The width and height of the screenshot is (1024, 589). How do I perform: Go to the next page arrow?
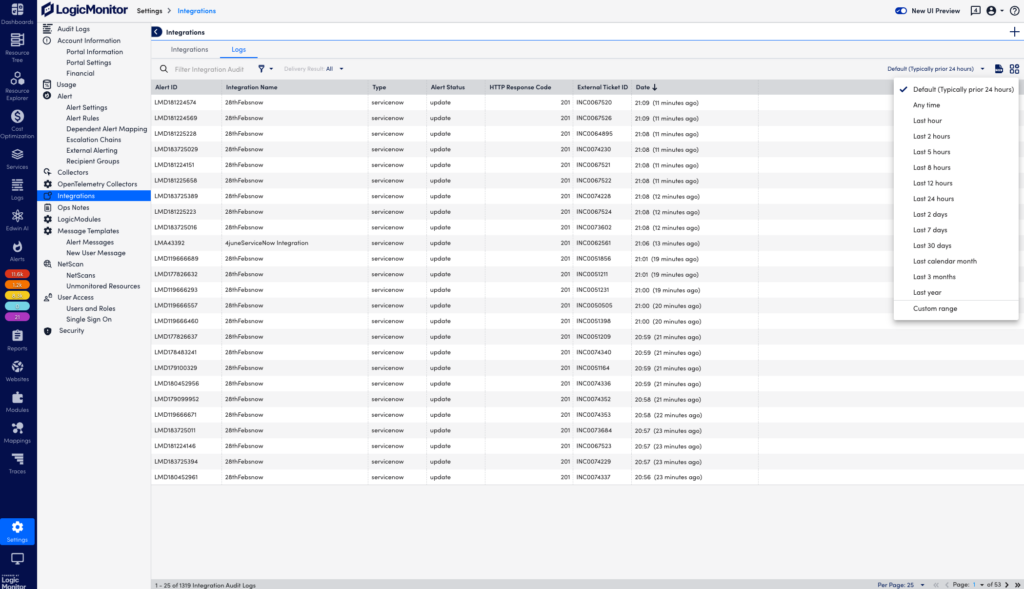1007,584
